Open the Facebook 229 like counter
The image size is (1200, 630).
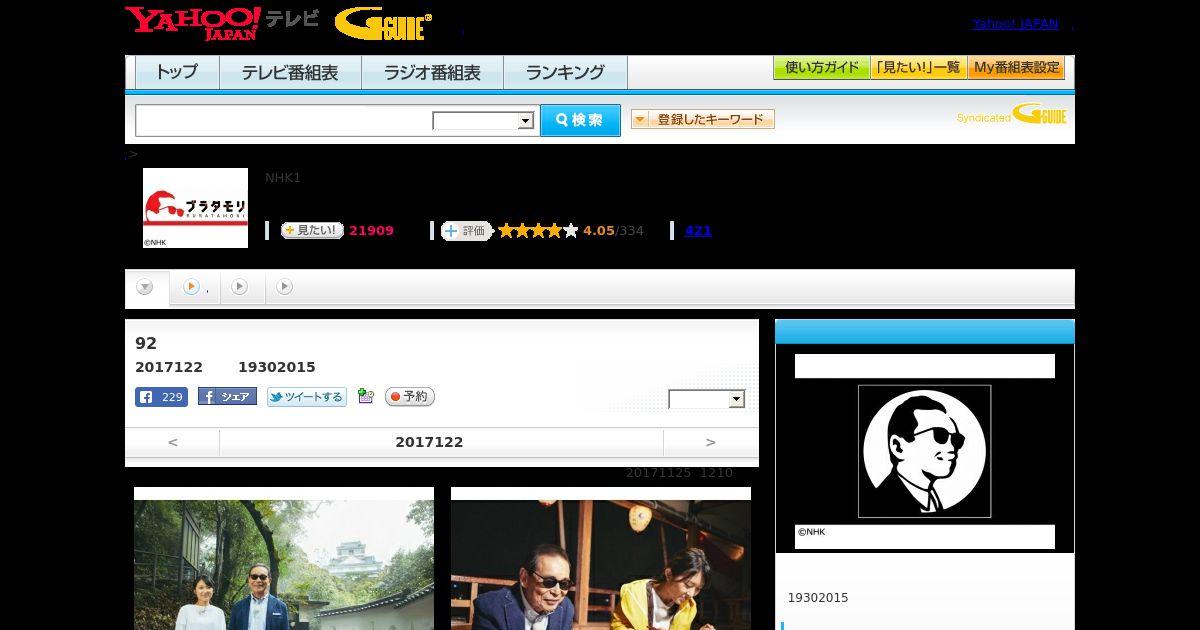(161, 397)
